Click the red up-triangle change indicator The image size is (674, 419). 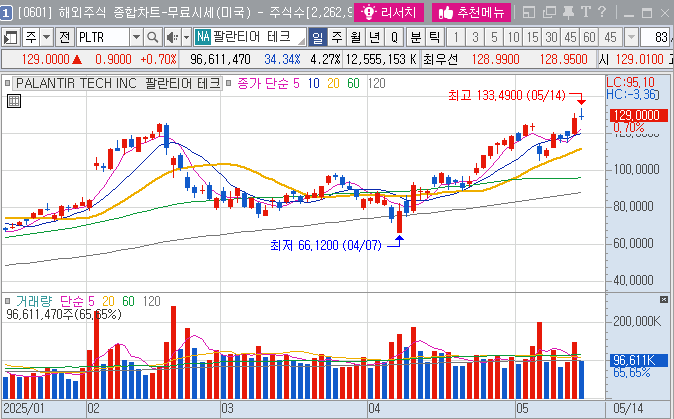click(77, 59)
